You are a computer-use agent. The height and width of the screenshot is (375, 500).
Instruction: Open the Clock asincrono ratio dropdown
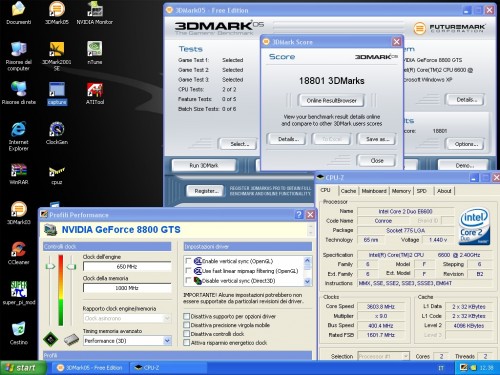[x=167, y=318]
